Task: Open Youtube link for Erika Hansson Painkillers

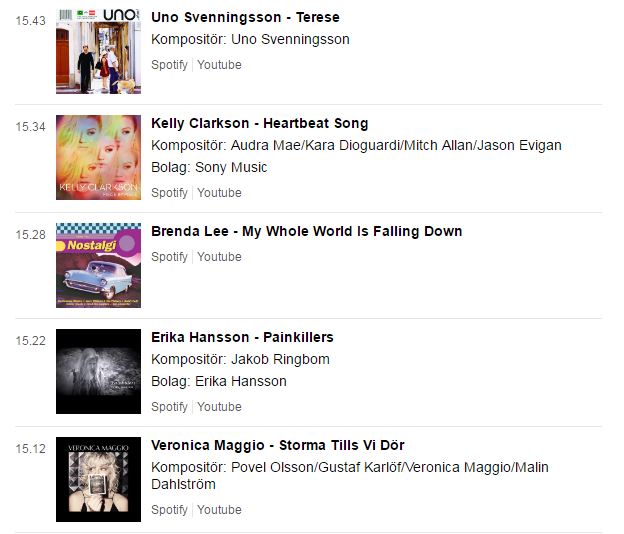Action: pyautogui.click(x=219, y=407)
